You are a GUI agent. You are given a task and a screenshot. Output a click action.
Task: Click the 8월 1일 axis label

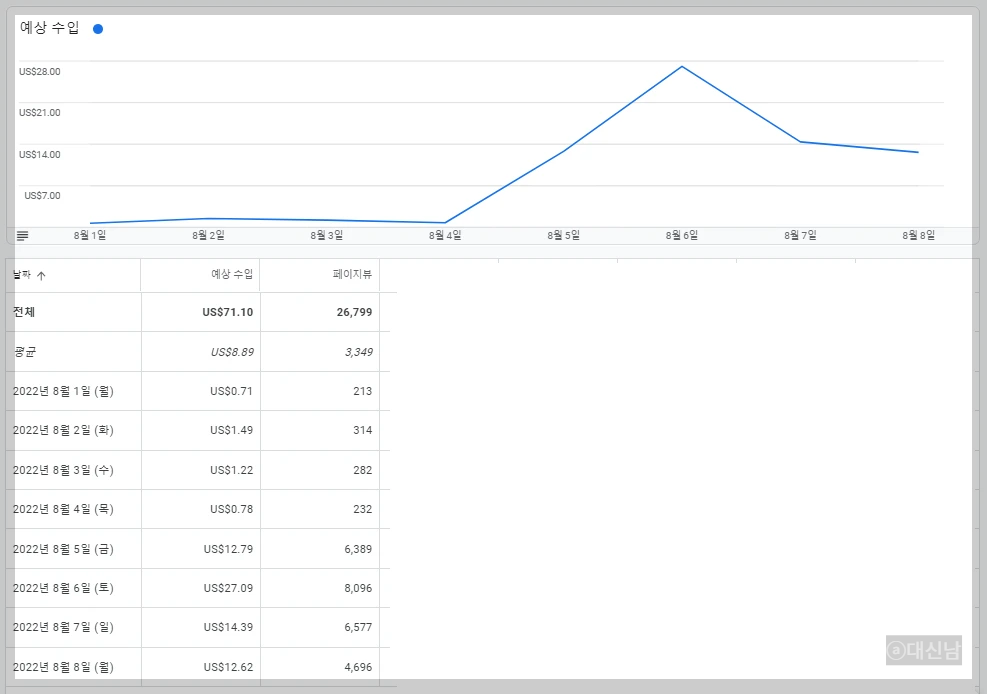click(90, 235)
